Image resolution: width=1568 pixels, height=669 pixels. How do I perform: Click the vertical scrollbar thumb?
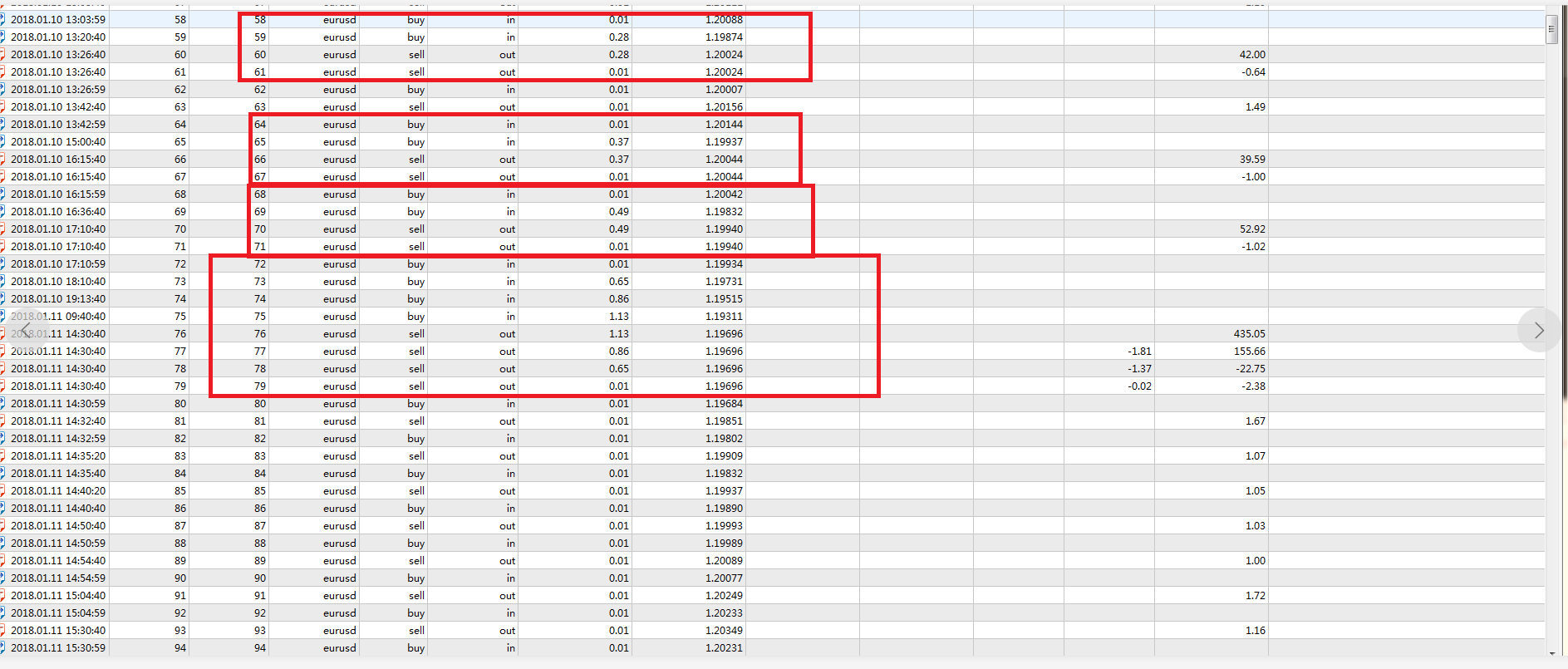pos(1551,29)
